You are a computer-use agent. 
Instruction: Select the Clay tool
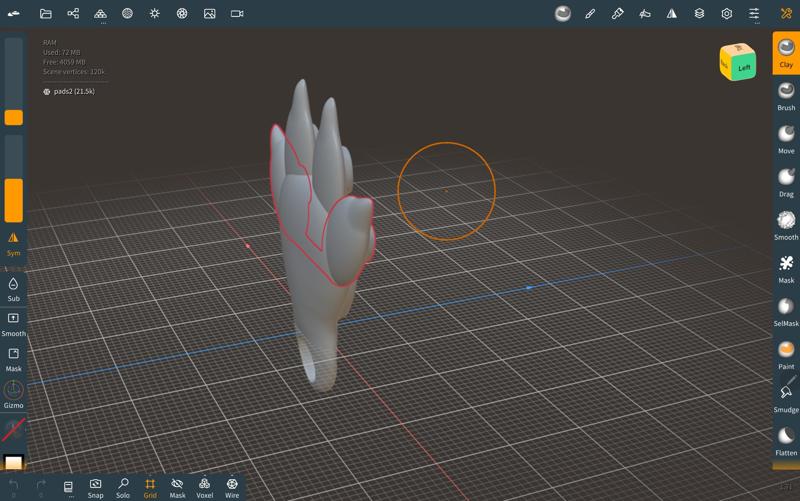tap(786, 53)
